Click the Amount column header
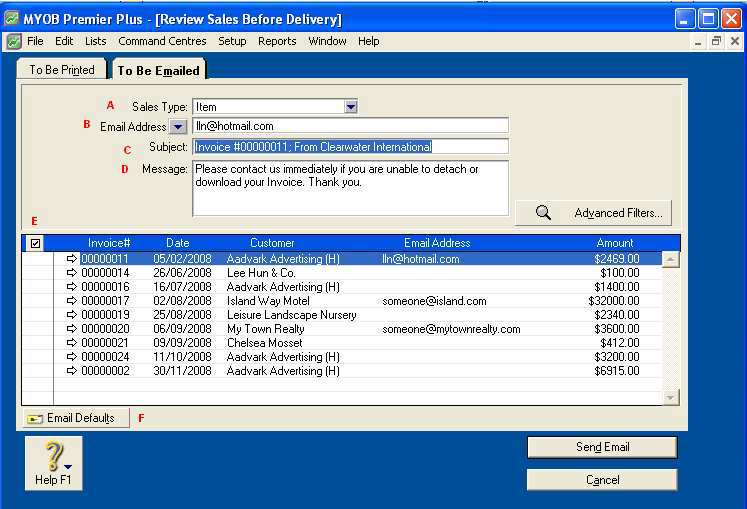Image resolution: width=747 pixels, height=509 pixels. 615,243
